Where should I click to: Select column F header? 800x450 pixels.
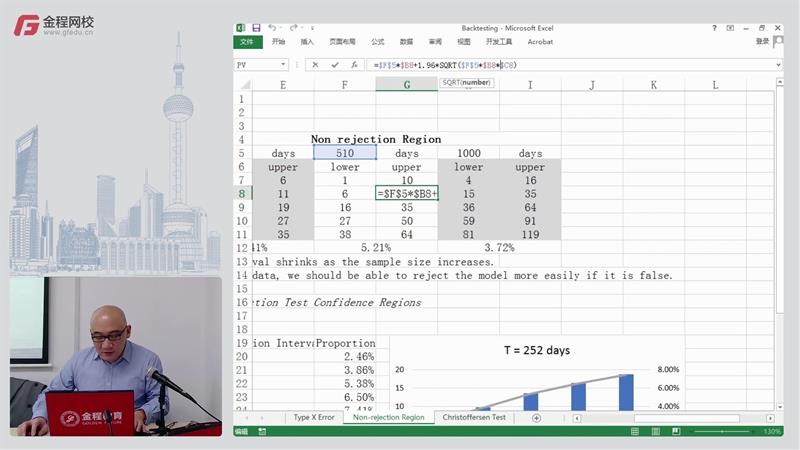[x=345, y=85]
